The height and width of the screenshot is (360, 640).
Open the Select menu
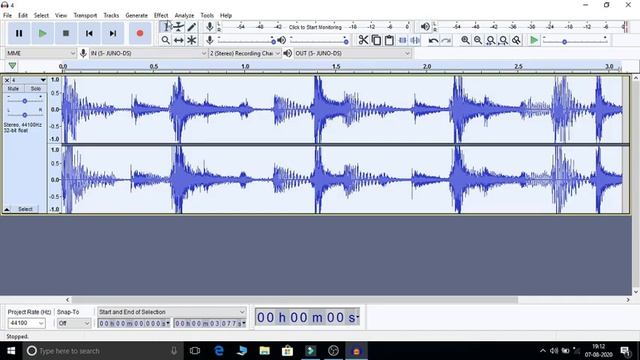[41, 15]
